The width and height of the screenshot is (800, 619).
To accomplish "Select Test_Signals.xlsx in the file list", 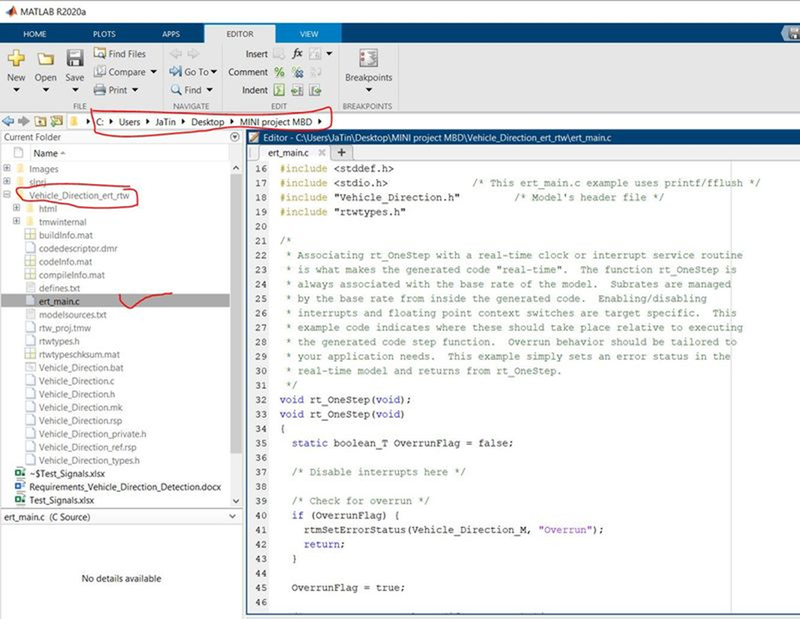I will tap(62, 500).
